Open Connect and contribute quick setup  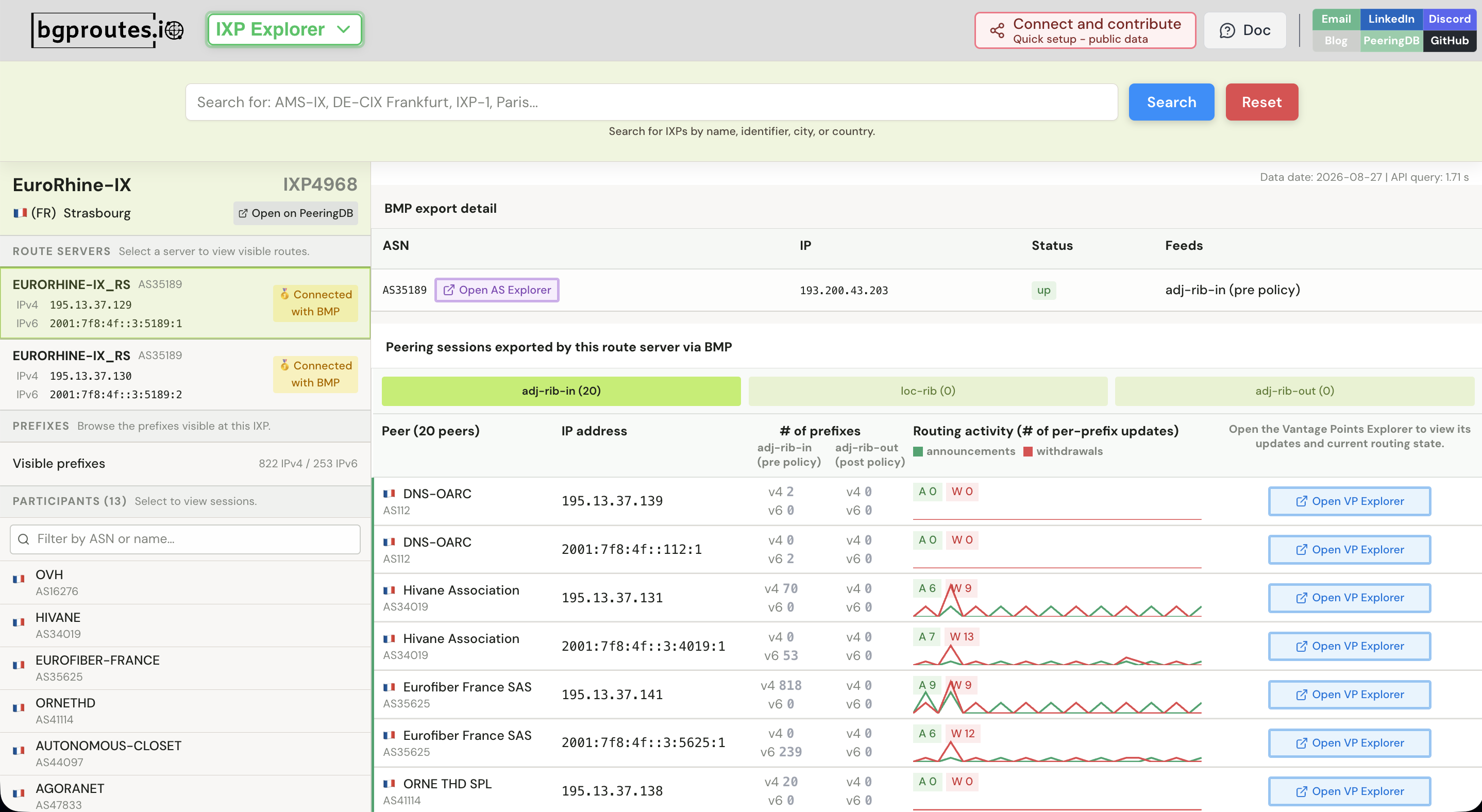[1085, 30]
